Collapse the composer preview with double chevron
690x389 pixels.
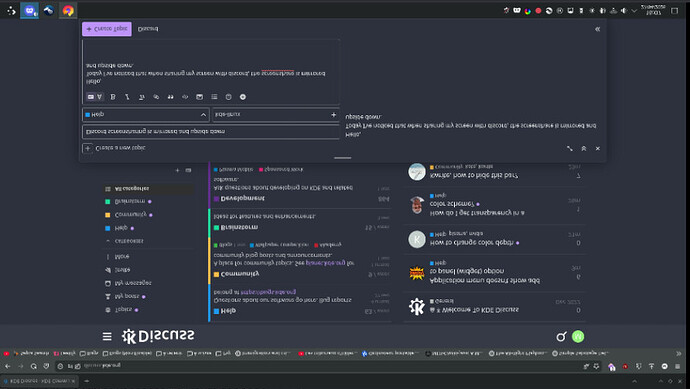(x=597, y=29)
